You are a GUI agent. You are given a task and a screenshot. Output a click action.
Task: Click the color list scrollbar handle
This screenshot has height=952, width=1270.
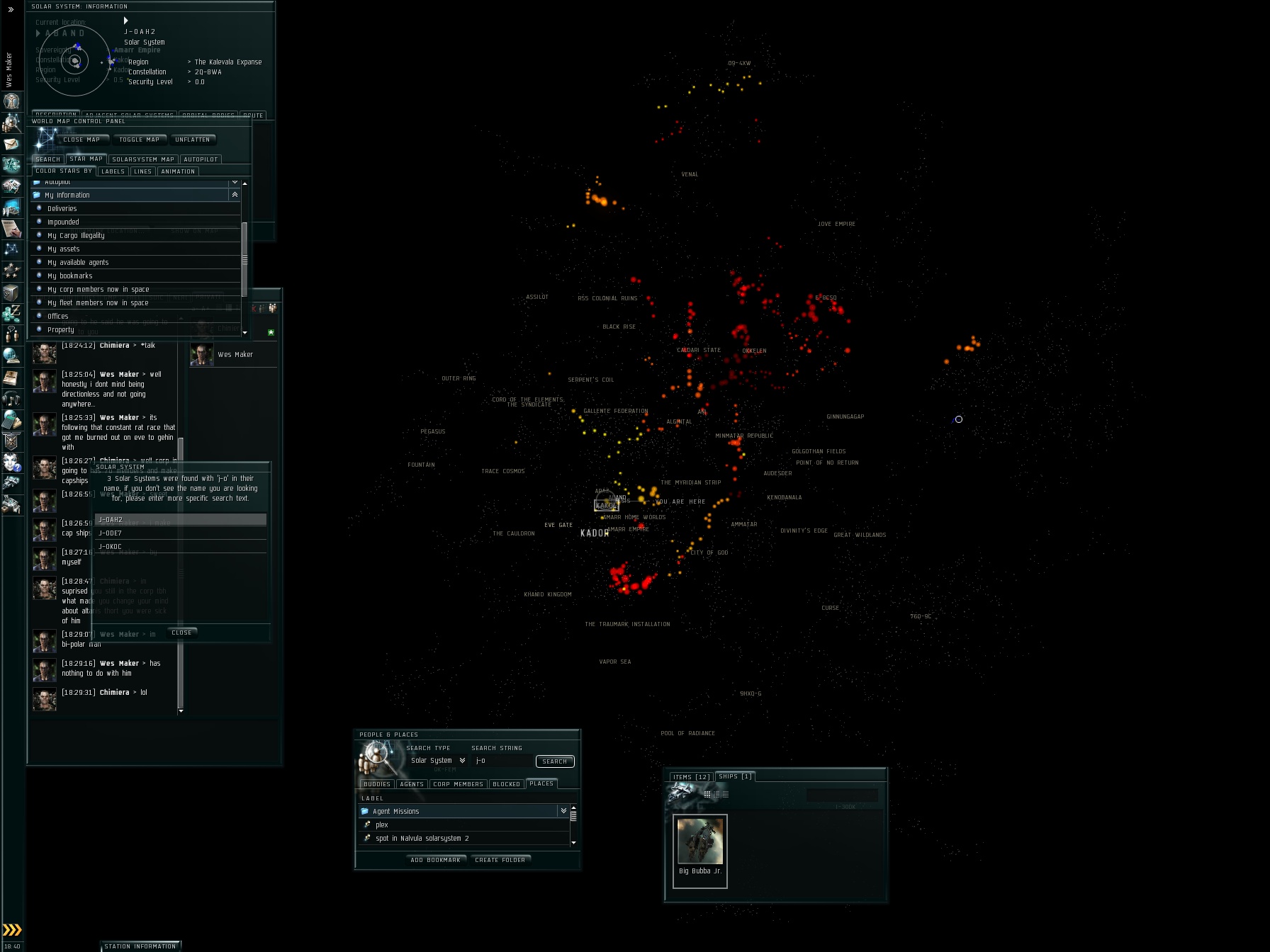[x=245, y=259]
